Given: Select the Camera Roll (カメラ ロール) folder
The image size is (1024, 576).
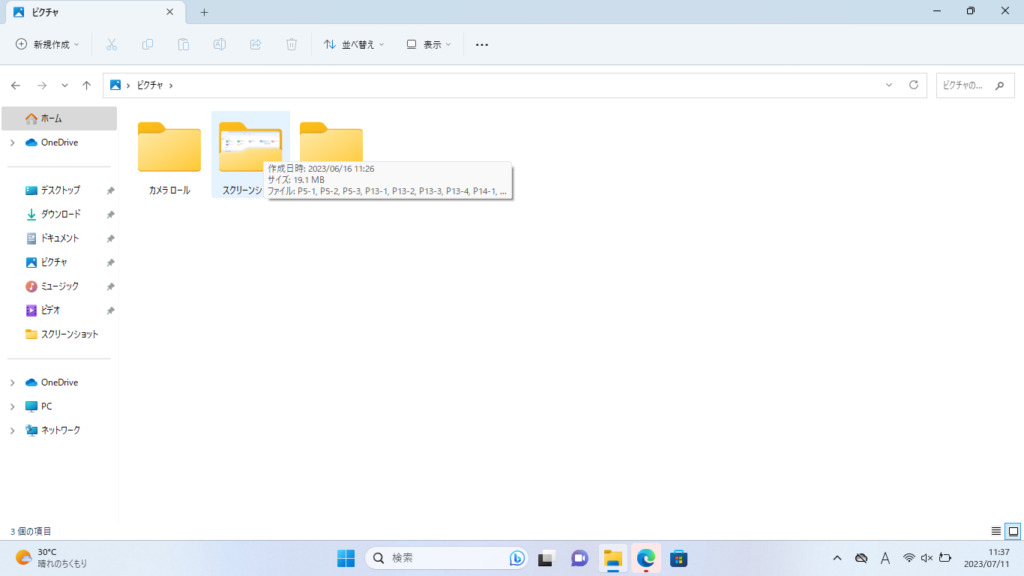Looking at the screenshot, I should (x=169, y=156).
